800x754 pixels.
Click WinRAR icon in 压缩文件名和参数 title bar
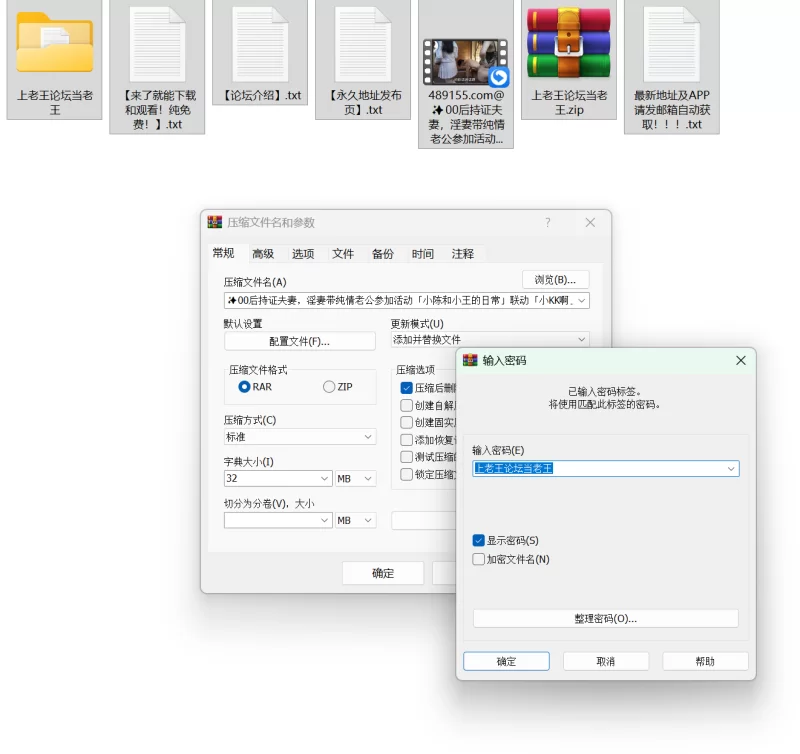215,222
